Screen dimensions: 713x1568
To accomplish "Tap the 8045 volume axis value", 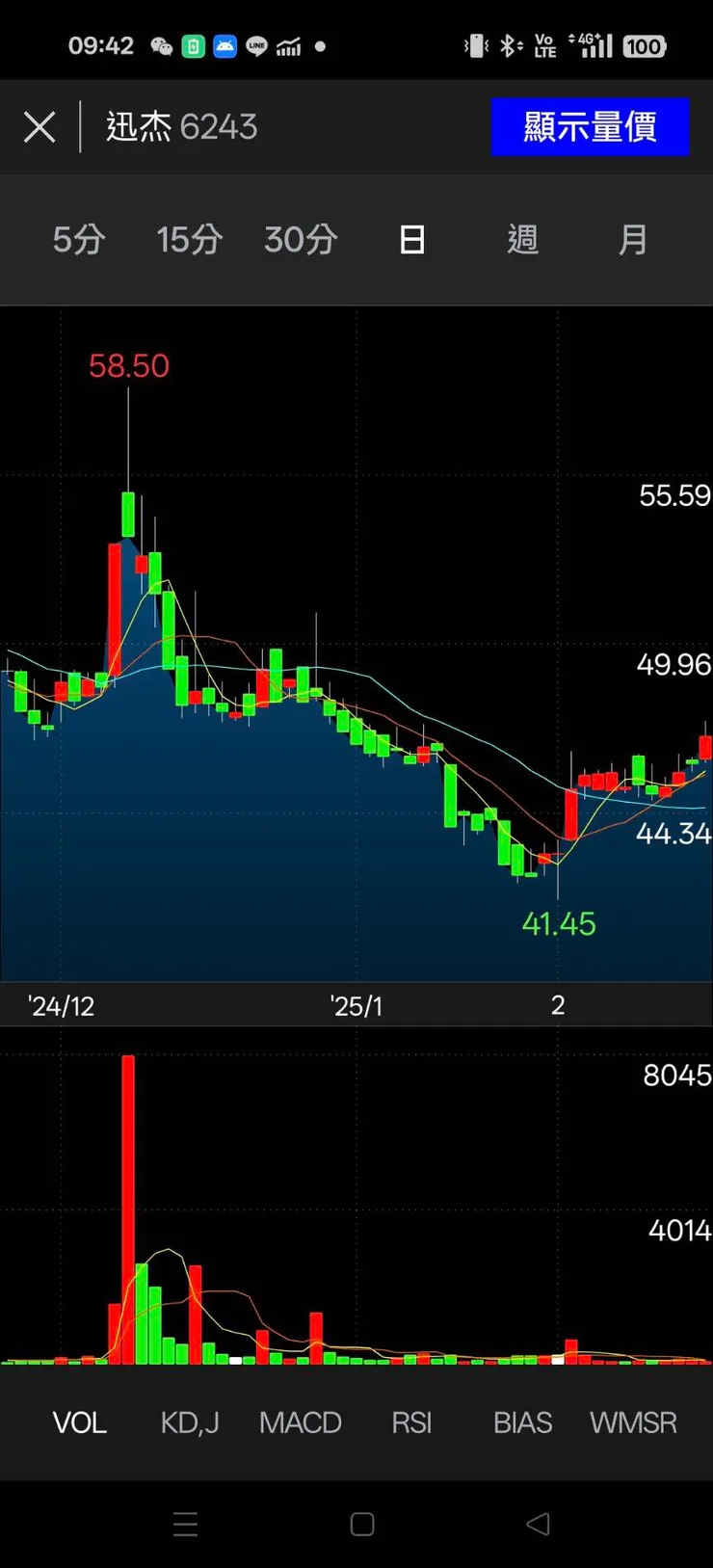I will [677, 1076].
